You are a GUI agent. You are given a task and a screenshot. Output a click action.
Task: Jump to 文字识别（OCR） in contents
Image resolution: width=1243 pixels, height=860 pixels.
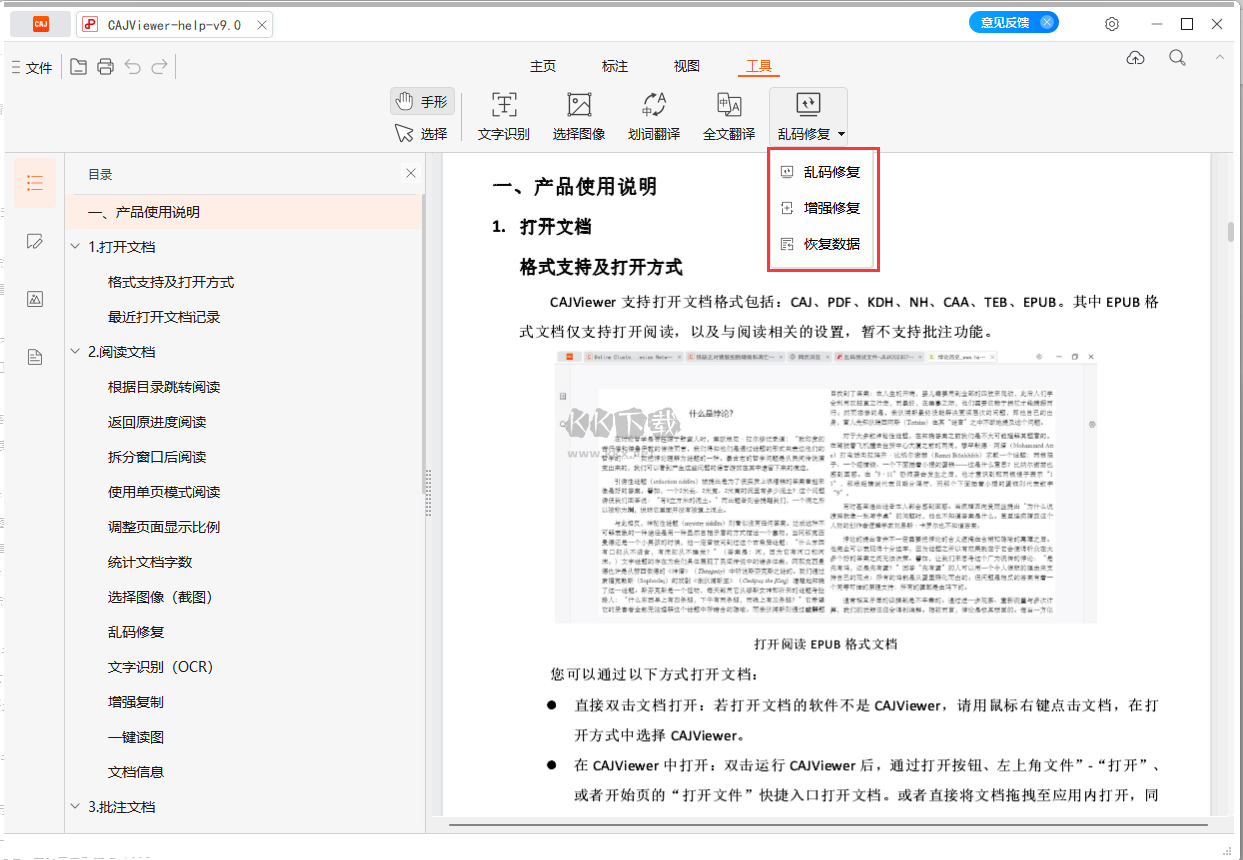[160, 667]
